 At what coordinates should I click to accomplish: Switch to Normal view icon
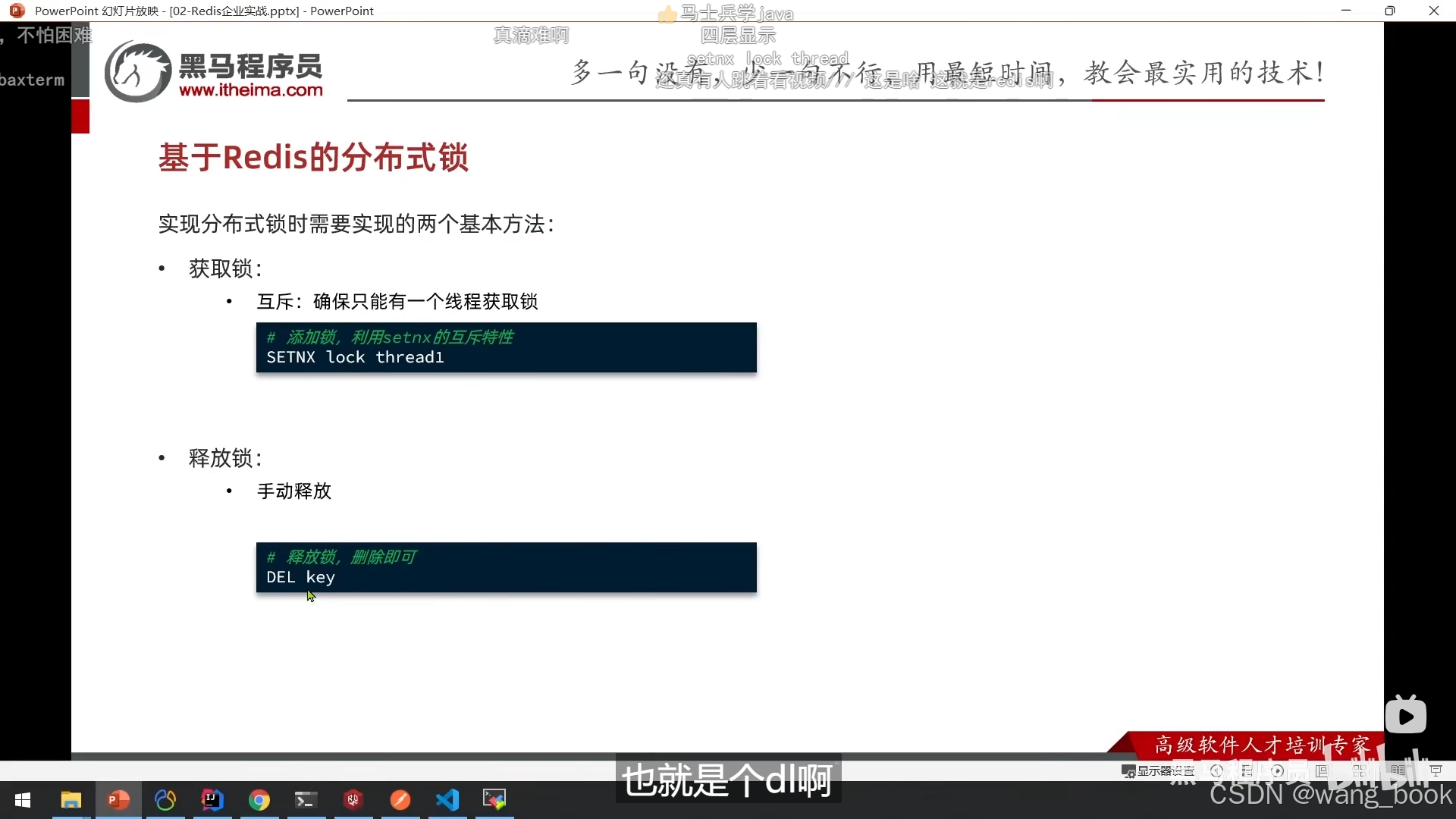[x=1322, y=770]
